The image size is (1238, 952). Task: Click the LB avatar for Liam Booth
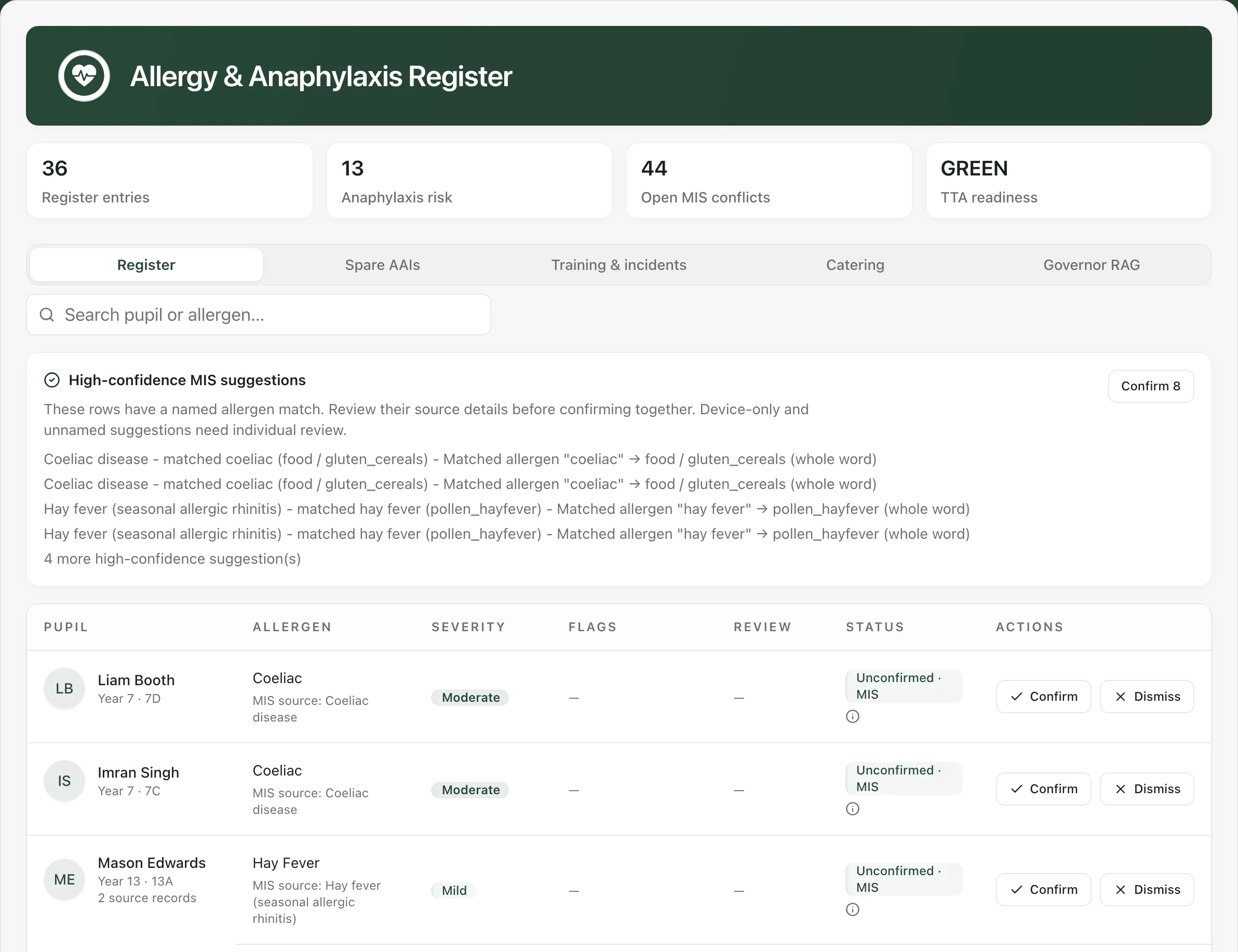click(64, 688)
